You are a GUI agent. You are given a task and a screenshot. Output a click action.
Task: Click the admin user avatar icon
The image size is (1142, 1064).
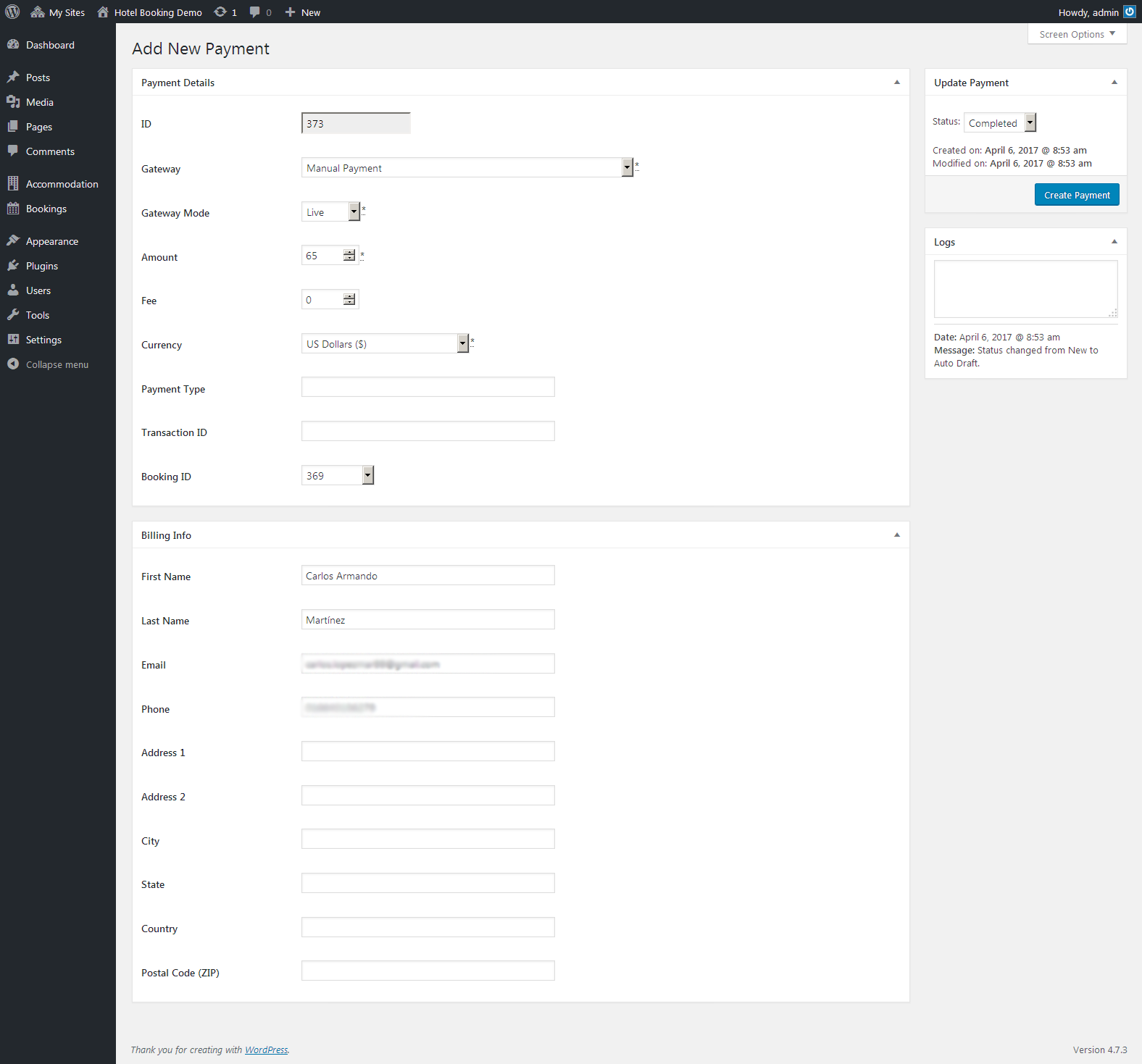(1129, 12)
